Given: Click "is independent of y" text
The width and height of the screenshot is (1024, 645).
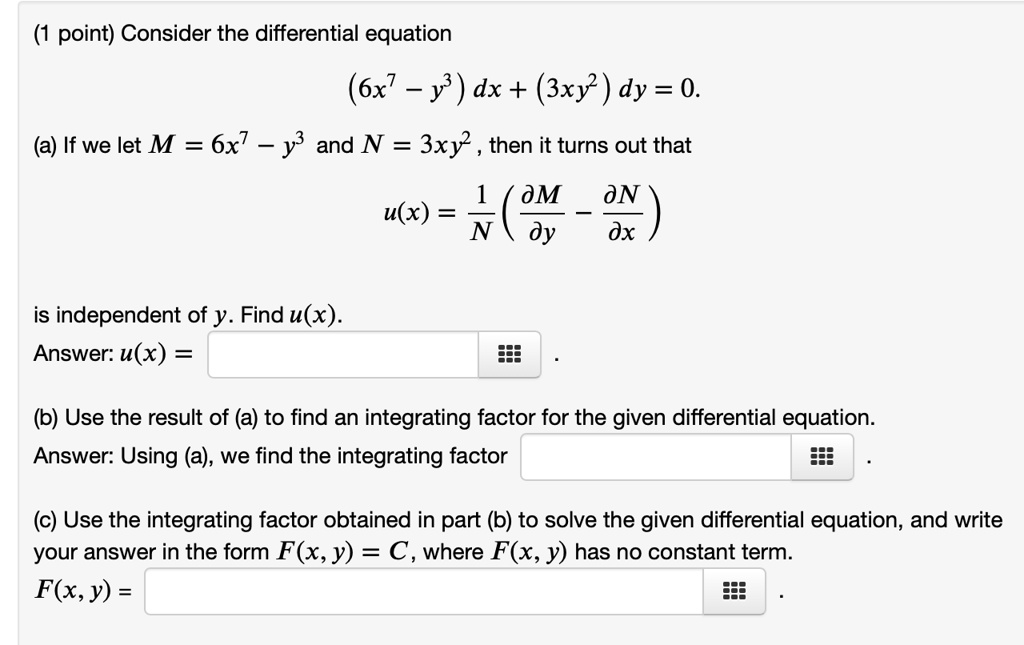Looking at the screenshot, I should 132,316.
